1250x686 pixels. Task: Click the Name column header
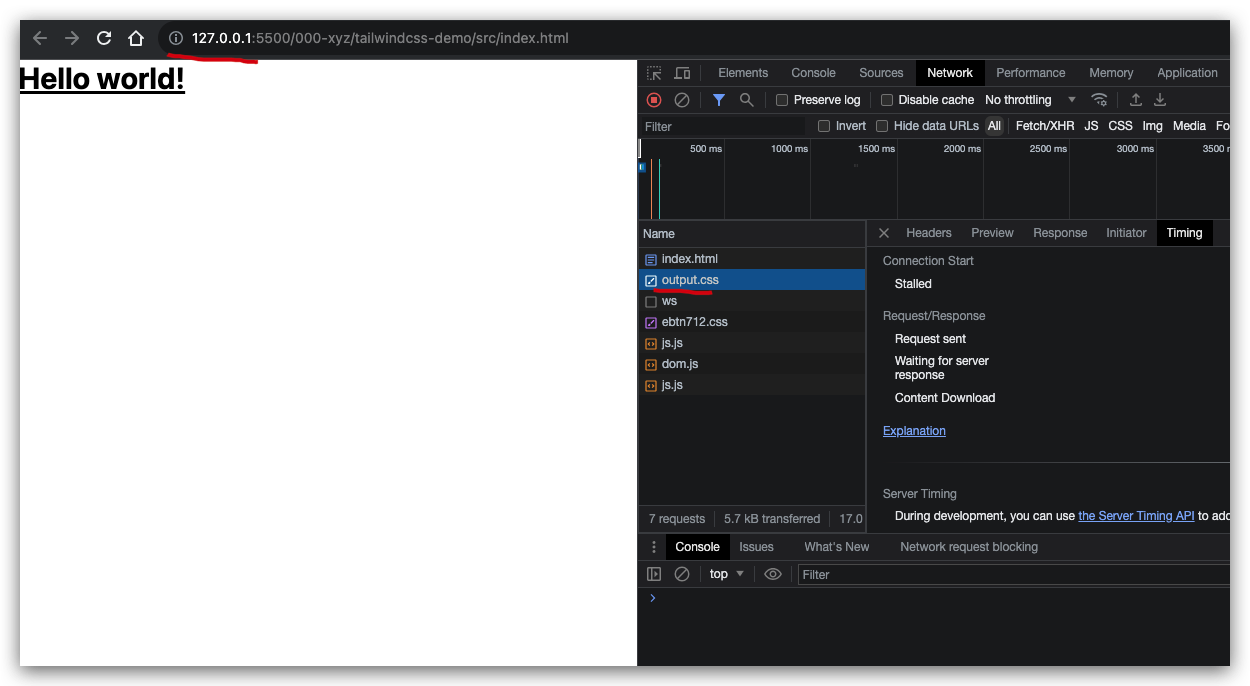752,234
